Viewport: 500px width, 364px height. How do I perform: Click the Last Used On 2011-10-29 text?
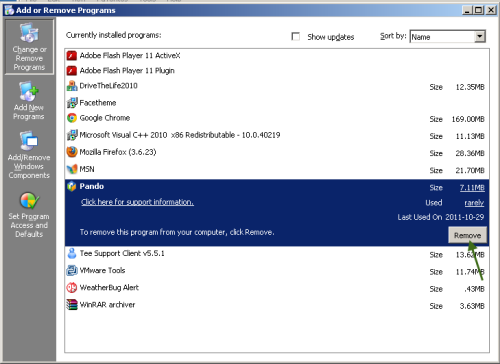pyautogui.click(x=441, y=217)
